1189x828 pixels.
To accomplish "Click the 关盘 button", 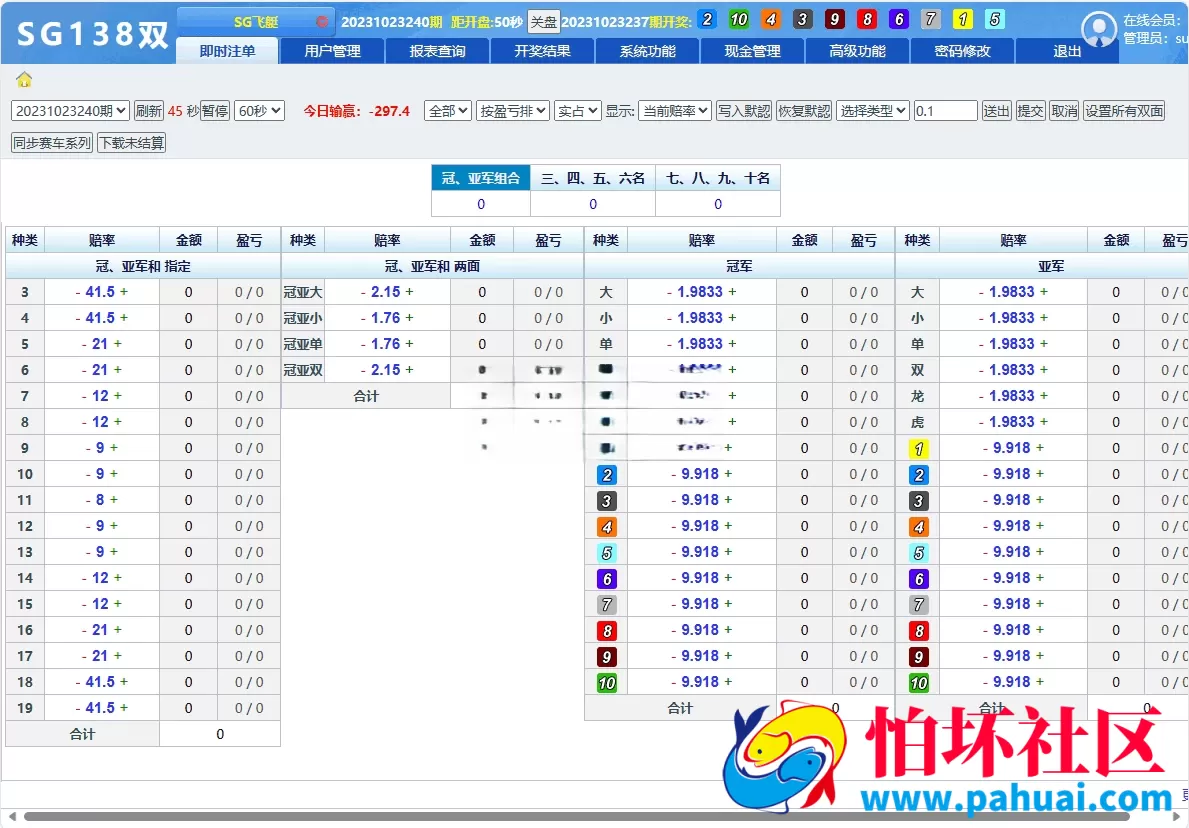I will coord(544,22).
